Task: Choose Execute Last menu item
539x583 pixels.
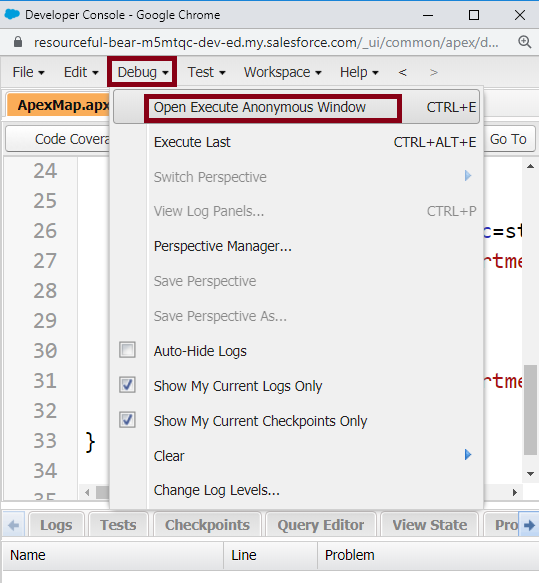Action: [x=296, y=142]
